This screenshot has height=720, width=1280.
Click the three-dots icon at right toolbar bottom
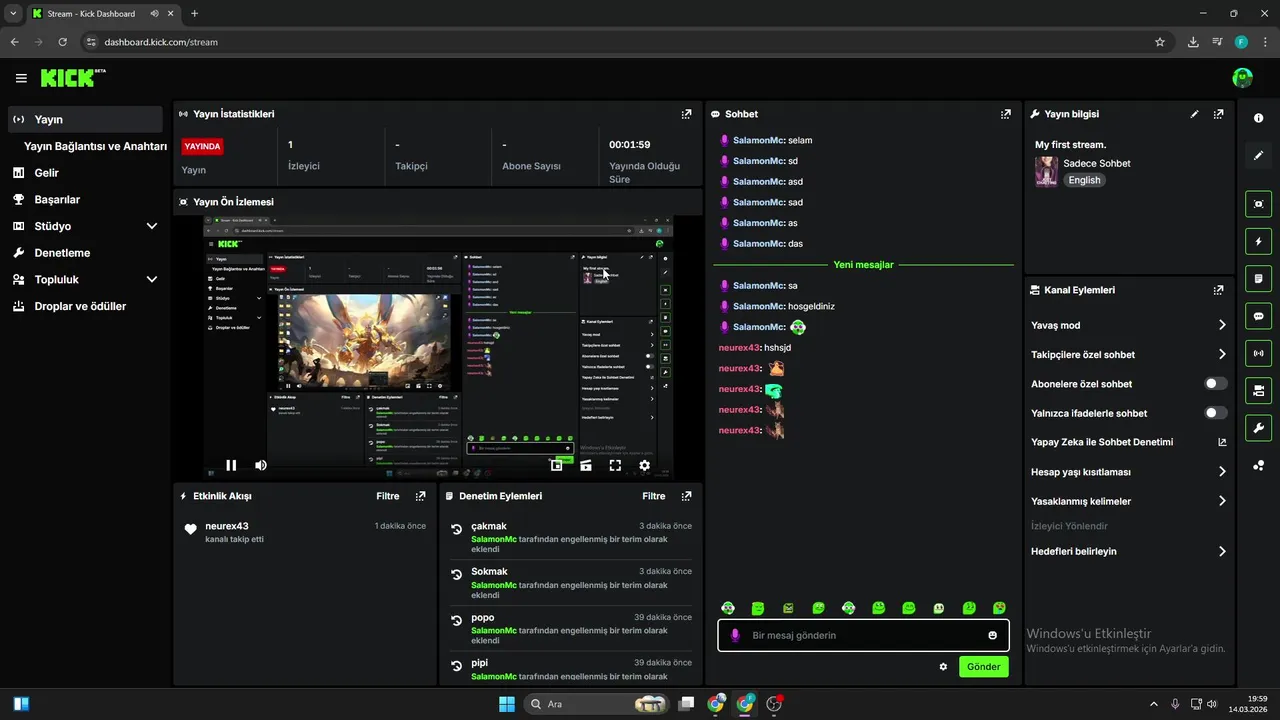1258,465
